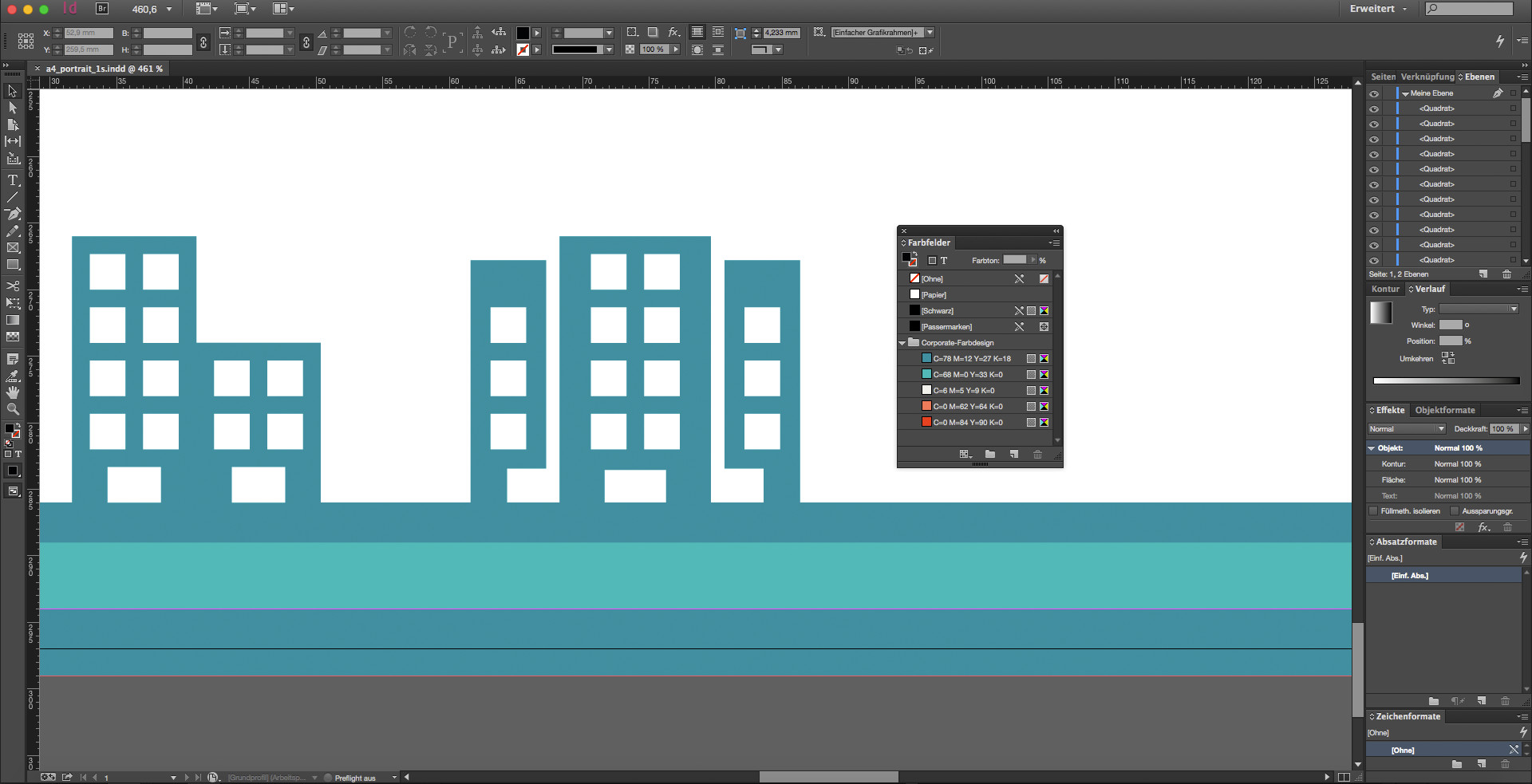Viewport: 1532px width, 784px height.
Task: Open the Normal blend mode dropdown
Action: click(1407, 429)
